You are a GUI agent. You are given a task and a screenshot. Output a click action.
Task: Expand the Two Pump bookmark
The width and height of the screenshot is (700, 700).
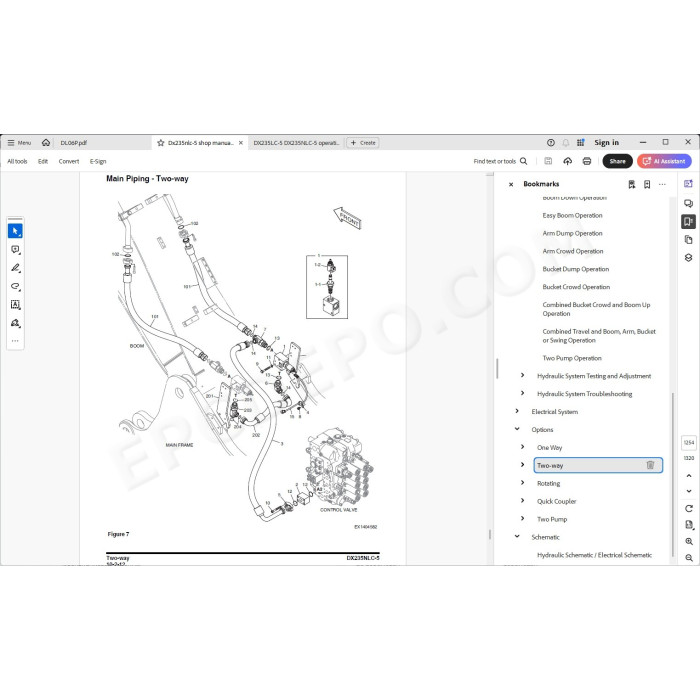point(522,518)
